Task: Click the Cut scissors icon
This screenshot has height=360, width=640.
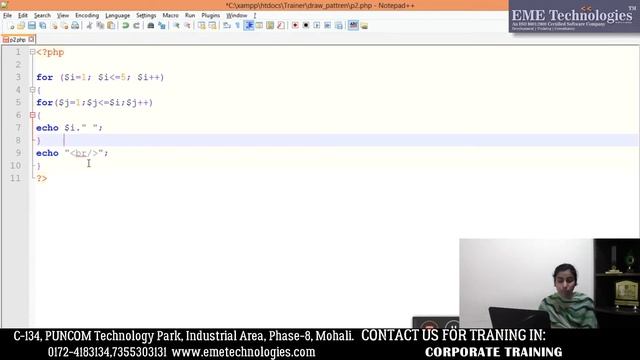Action: pos(89,26)
